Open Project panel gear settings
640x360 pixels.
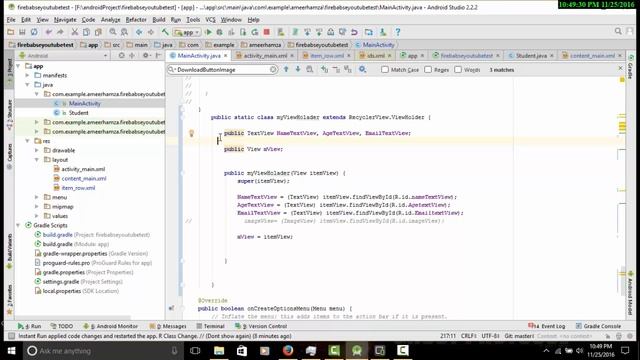[145, 56]
